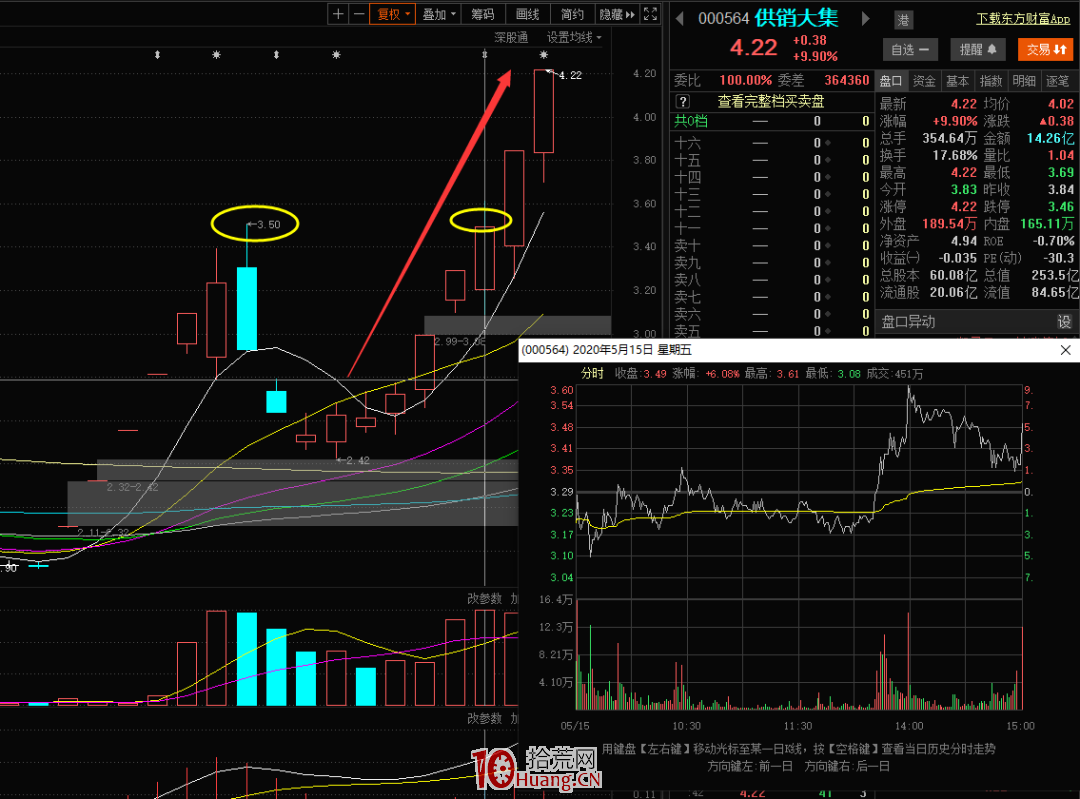
Task: Switch to the 逐笔 tab
Action: 1058,81
